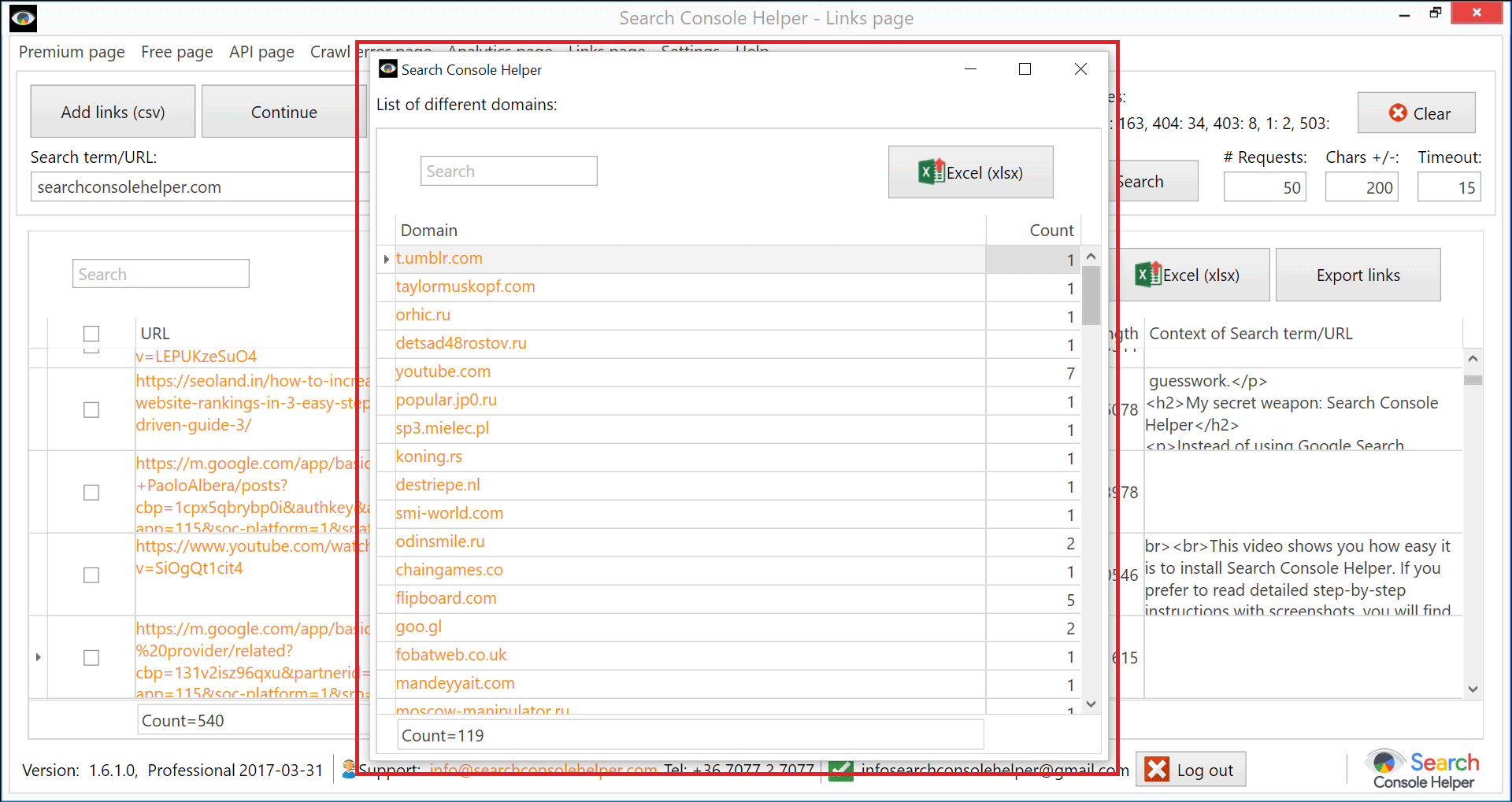Open the Free page menu
This screenshot has width=1512, height=802.
(176, 52)
